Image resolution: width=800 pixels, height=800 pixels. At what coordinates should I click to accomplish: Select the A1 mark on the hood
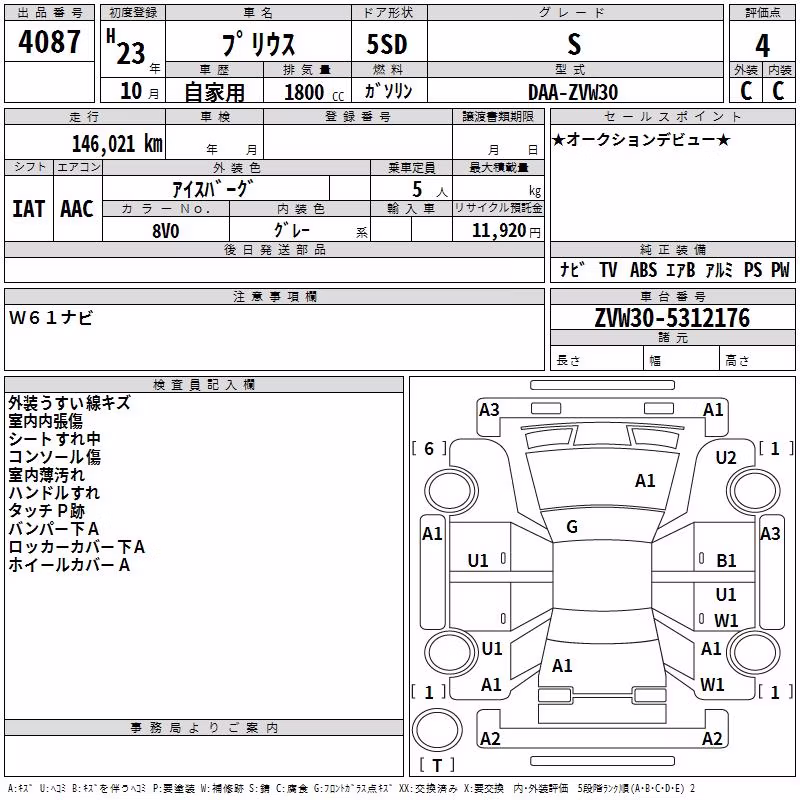(x=645, y=480)
